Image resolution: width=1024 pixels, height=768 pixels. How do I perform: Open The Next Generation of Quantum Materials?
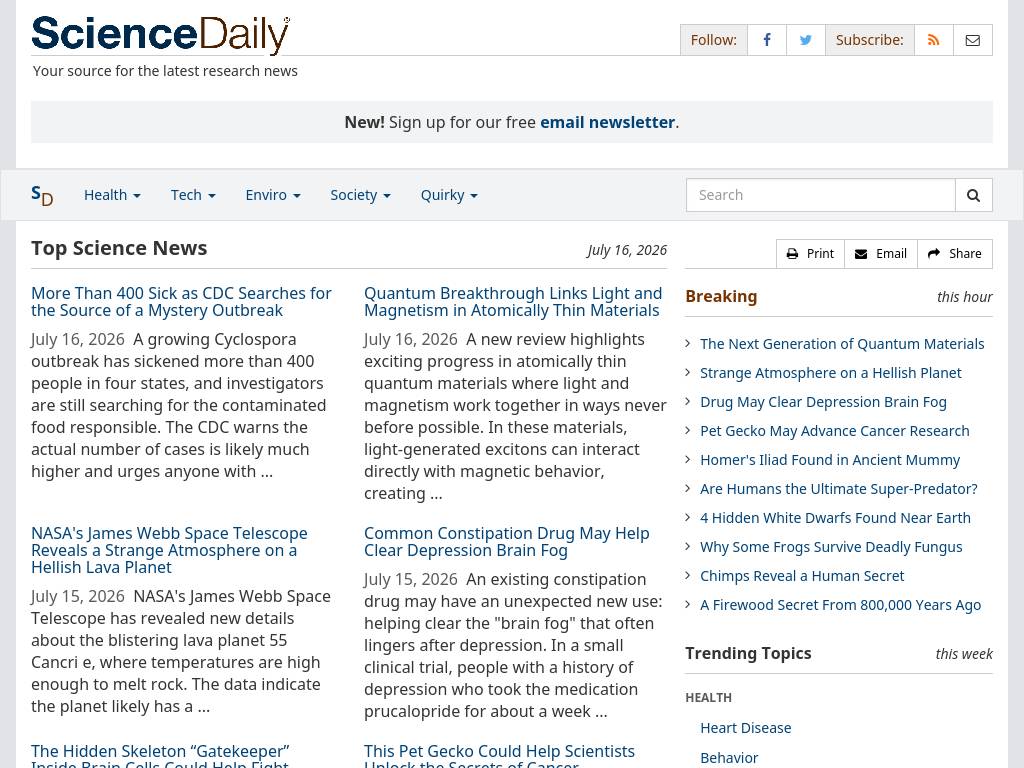pyautogui.click(x=842, y=344)
